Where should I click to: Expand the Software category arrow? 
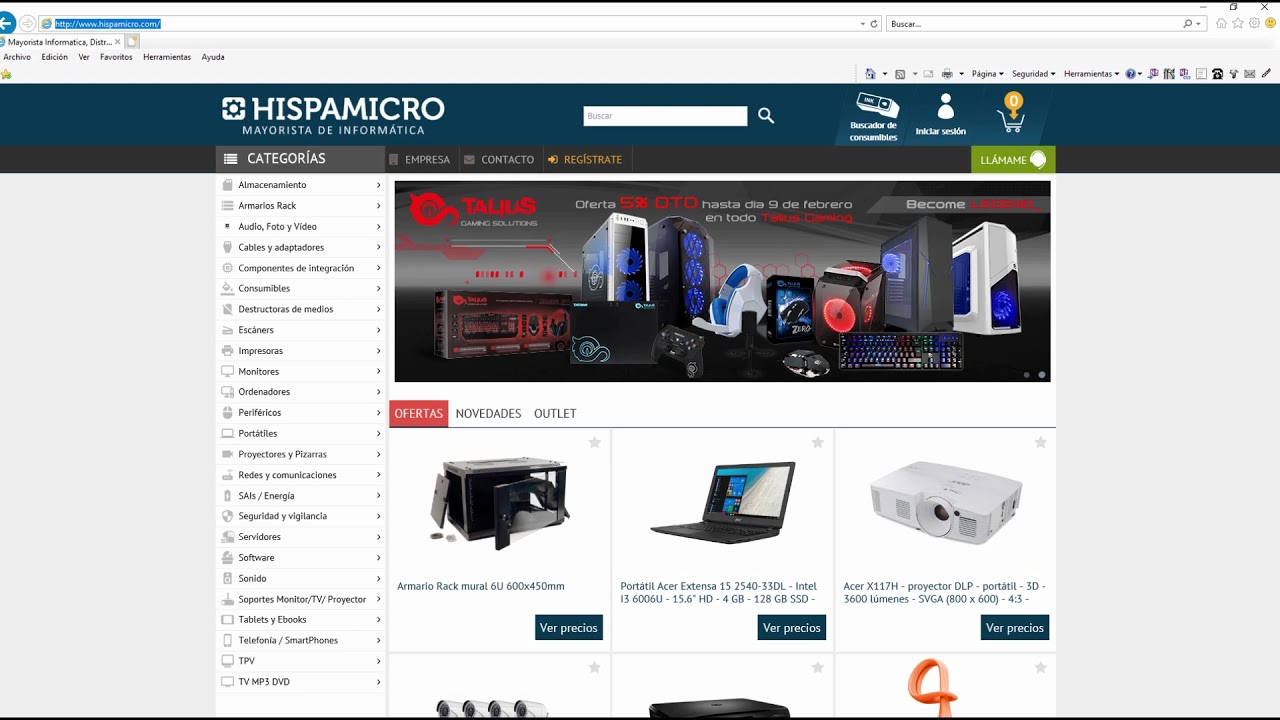[378, 558]
